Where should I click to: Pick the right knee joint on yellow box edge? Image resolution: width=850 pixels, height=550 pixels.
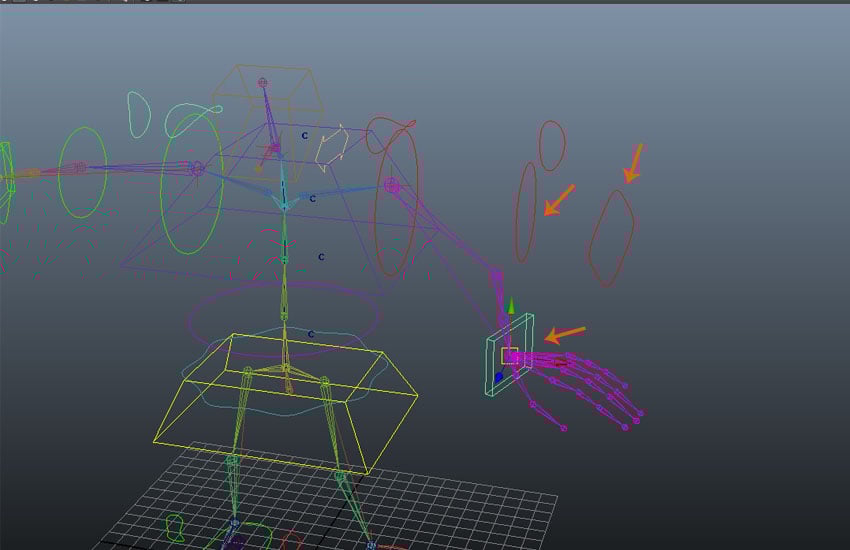(340, 477)
